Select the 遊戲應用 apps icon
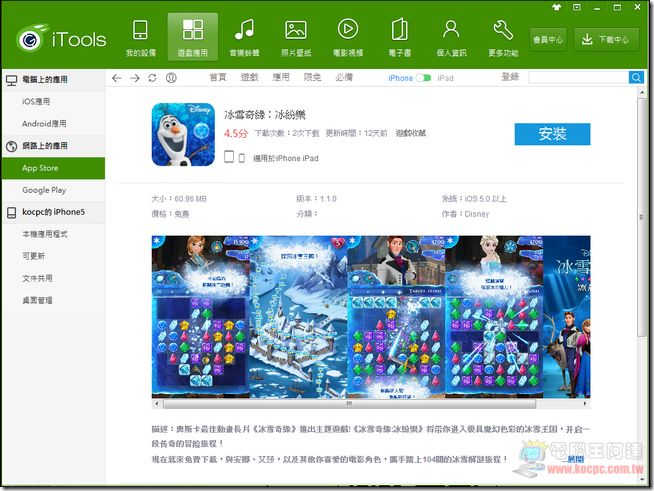The image size is (654, 491). pyautogui.click(x=192, y=37)
